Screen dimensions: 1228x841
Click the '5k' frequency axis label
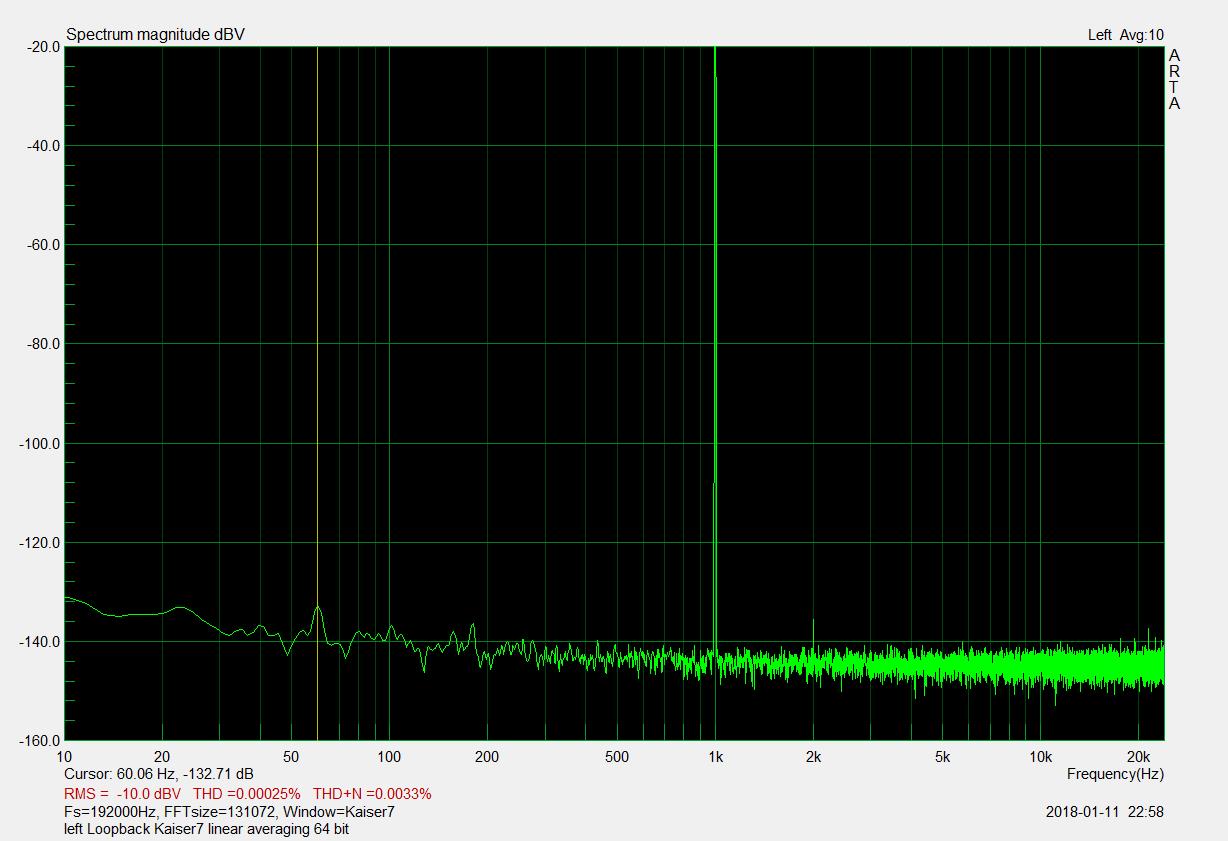[943, 757]
